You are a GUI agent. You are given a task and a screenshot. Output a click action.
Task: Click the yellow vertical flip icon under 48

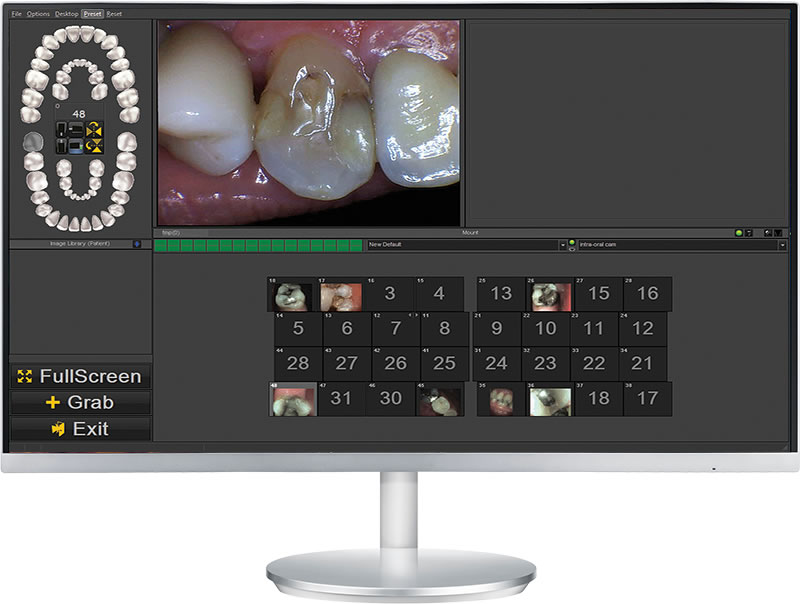[x=94, y=146]
